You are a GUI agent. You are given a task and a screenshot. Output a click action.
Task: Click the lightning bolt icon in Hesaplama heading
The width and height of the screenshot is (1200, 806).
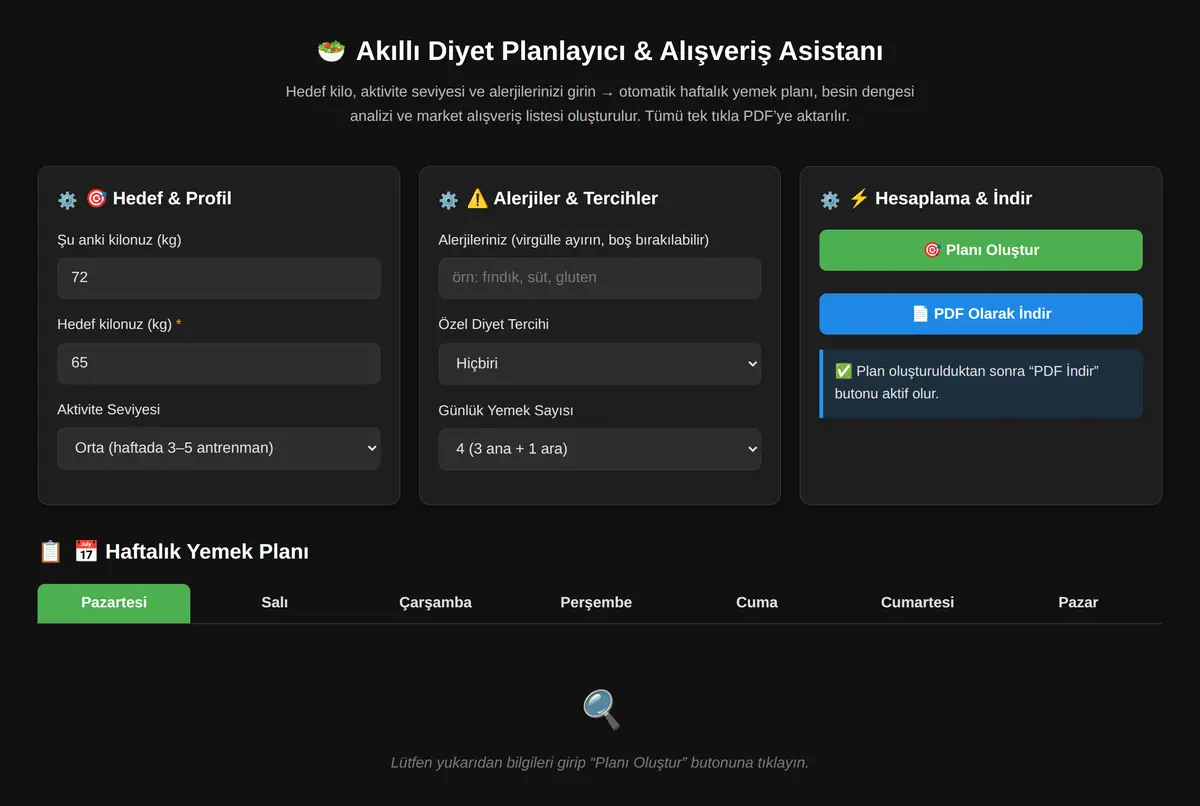click(859, 198)
